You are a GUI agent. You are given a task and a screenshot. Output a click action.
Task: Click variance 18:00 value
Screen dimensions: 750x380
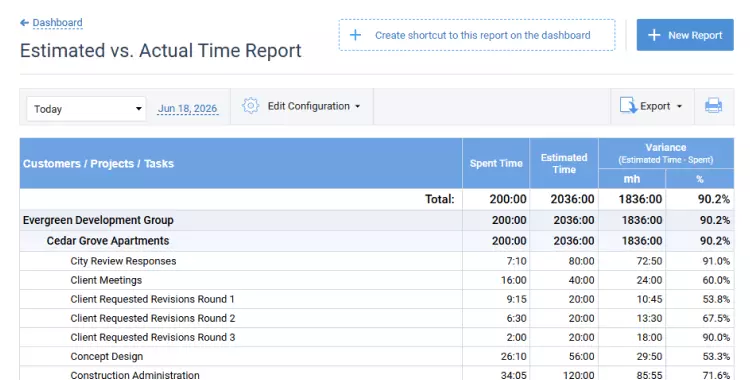tap(649, 337)
